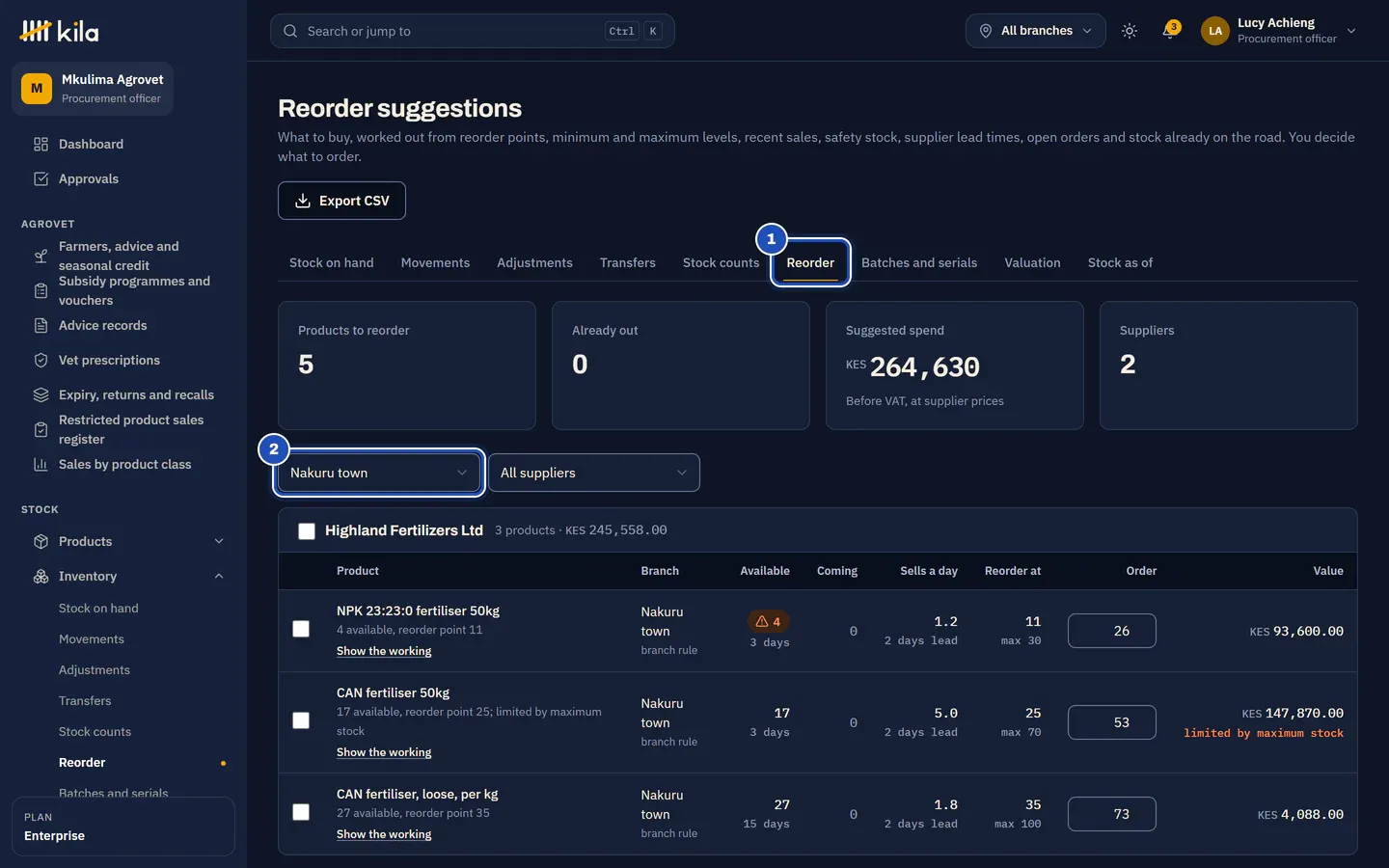
Task: Click the LA user avatar
Action: point(1215,31)
